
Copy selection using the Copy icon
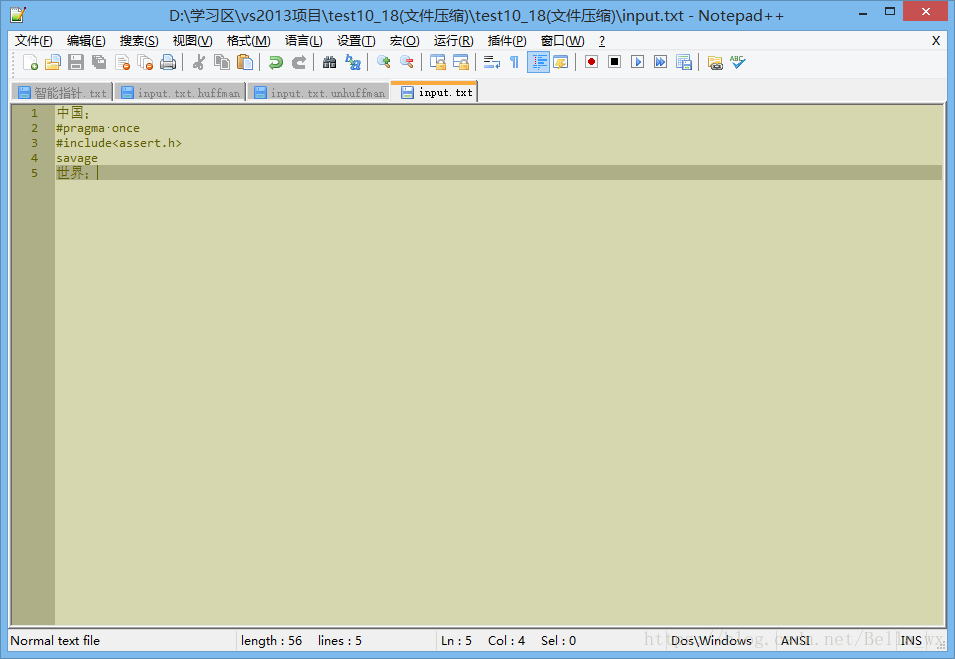(222, 62)
